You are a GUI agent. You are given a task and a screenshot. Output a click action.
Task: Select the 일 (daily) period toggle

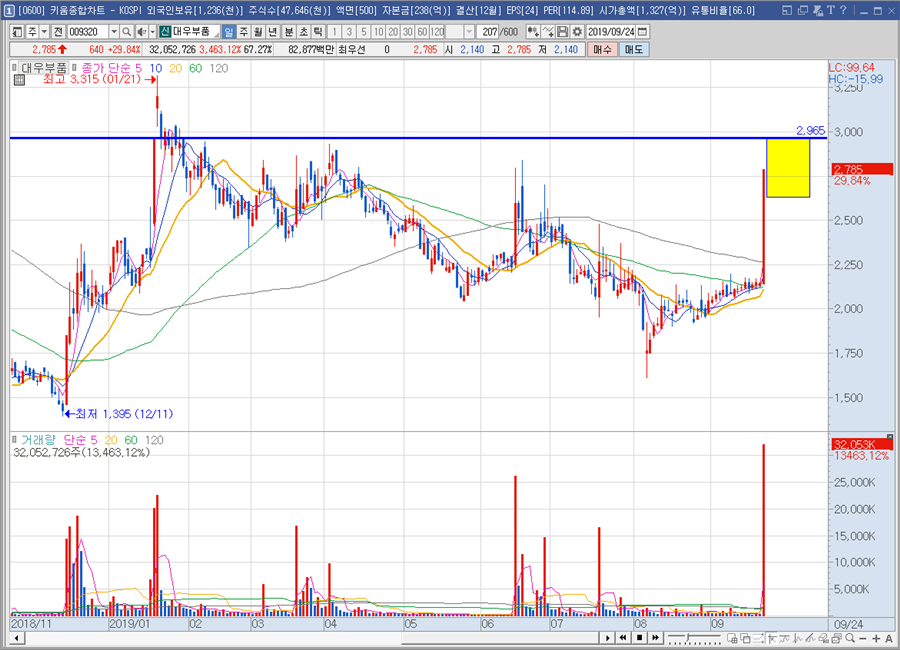tap(228, 32)
